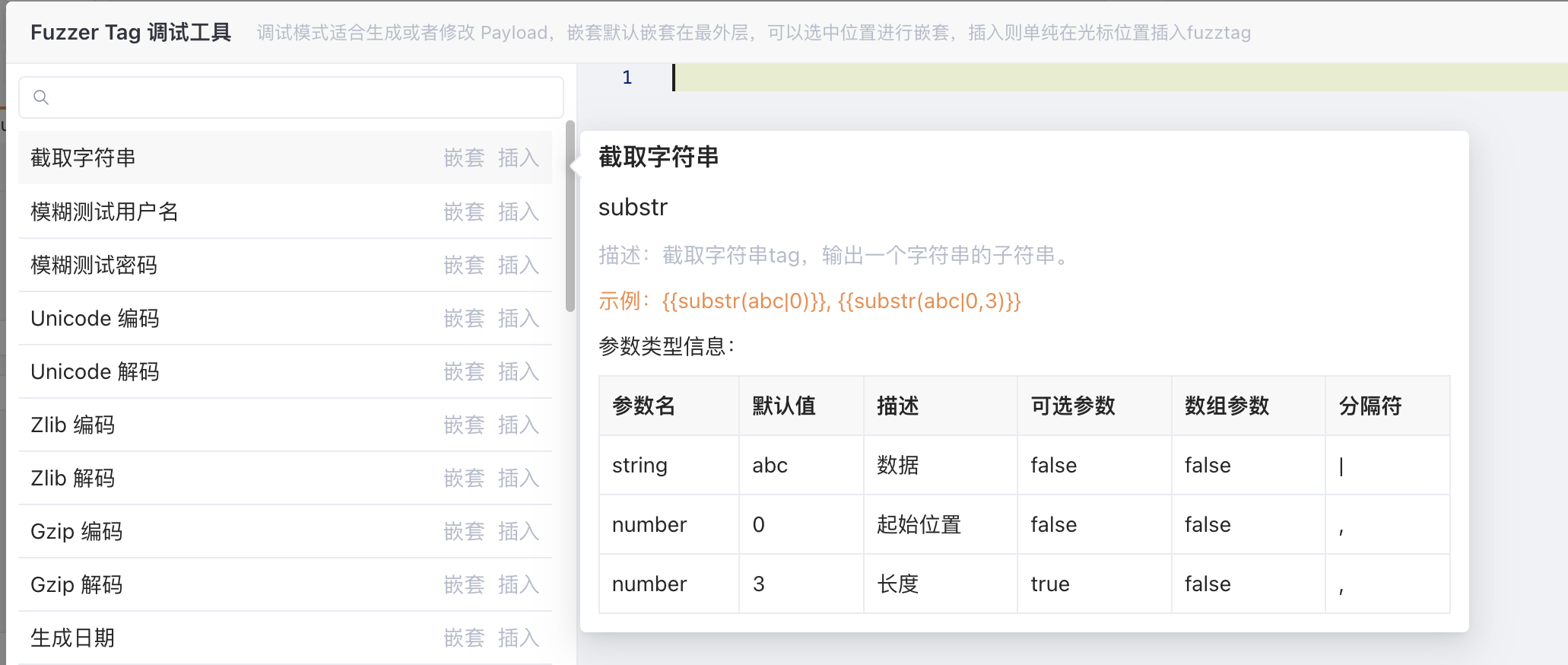Nest the Gzip 解码 tag
The image size is (1568, 665).
click(464, 584)
